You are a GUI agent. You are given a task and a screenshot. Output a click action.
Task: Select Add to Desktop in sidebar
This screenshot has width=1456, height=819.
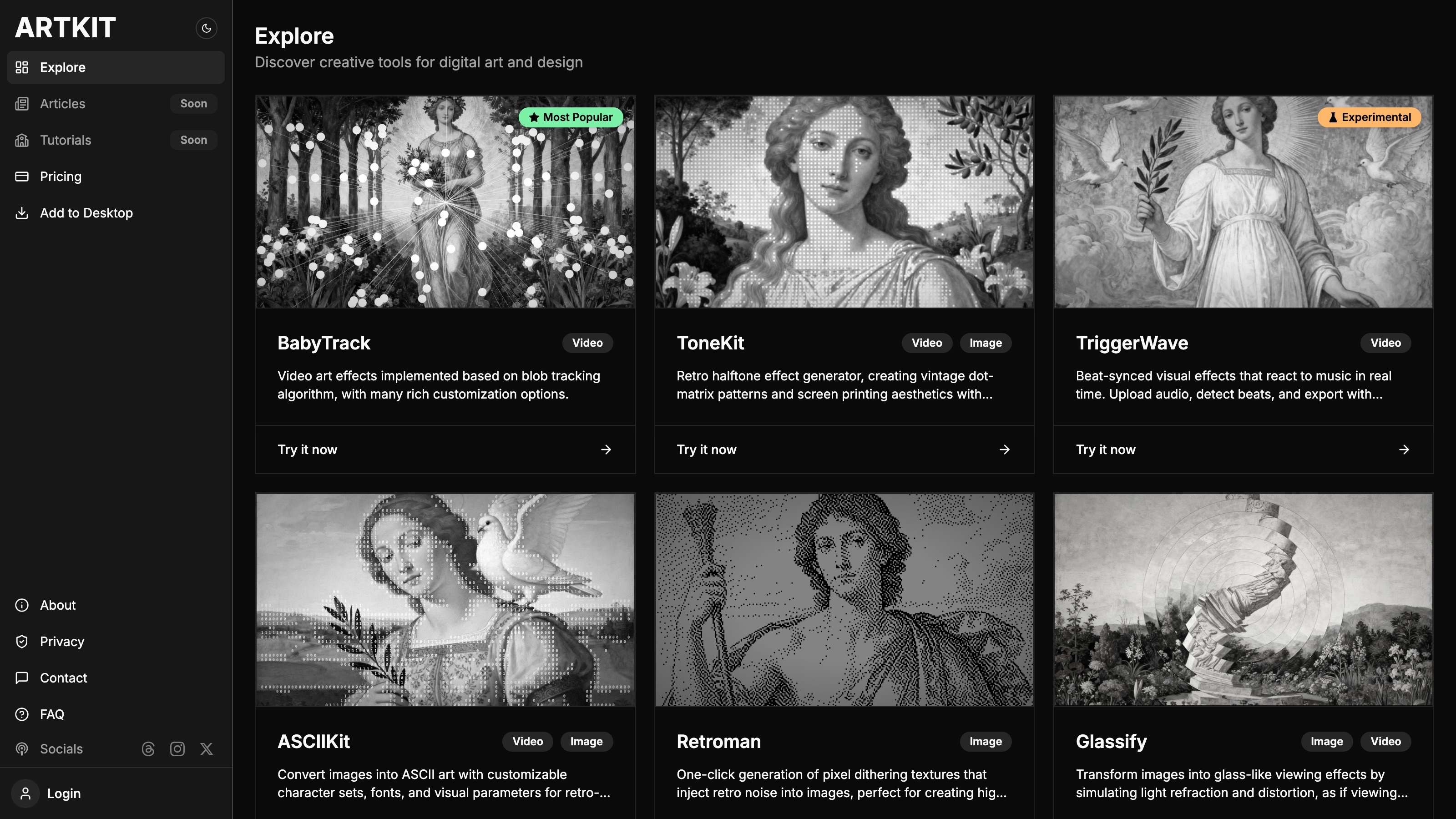click(116, 213)
